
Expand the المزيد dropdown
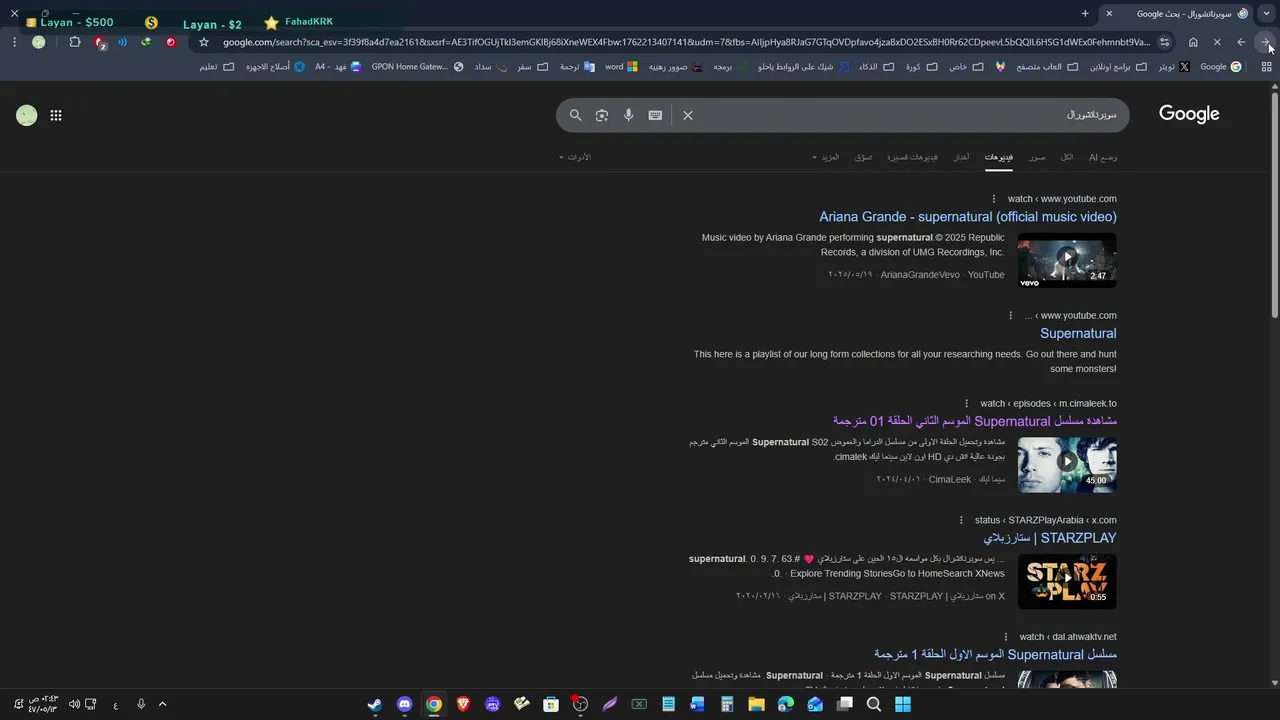coord(826,157)
